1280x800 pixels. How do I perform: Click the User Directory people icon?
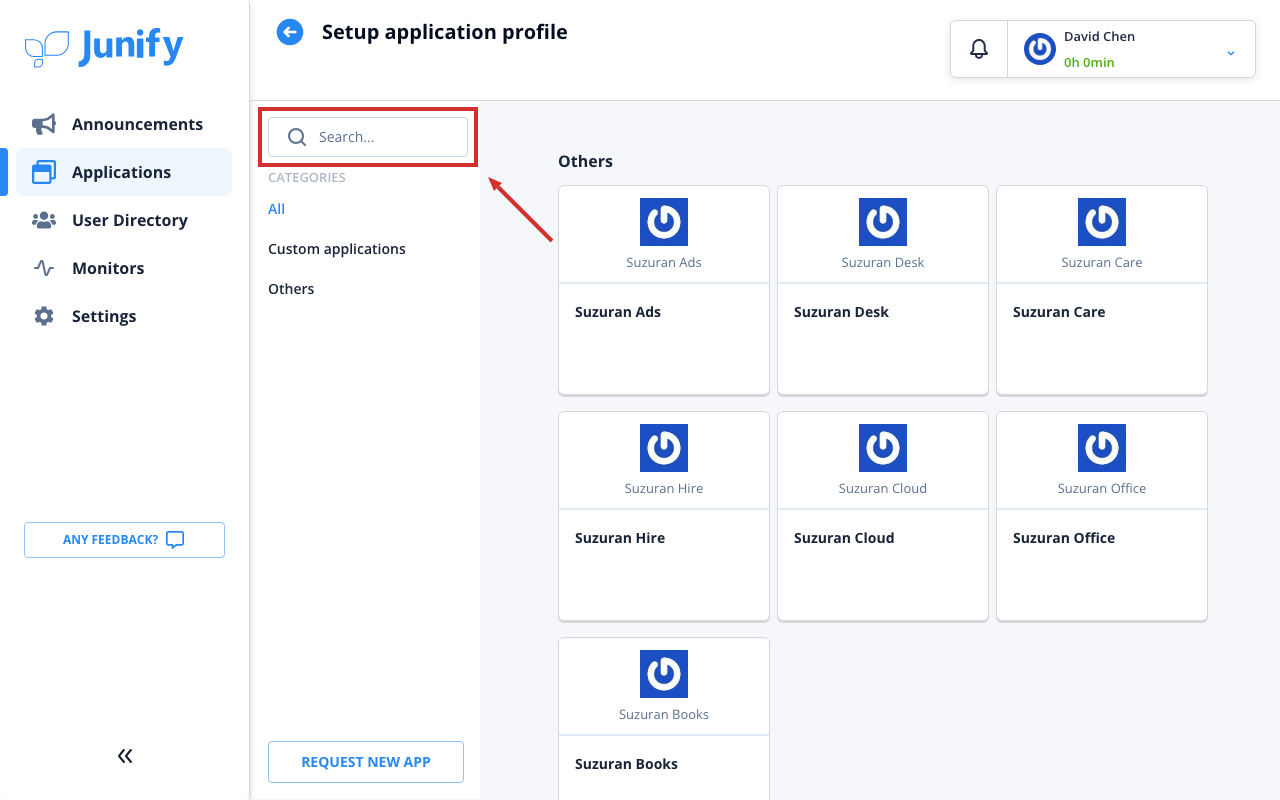point(44,220)
